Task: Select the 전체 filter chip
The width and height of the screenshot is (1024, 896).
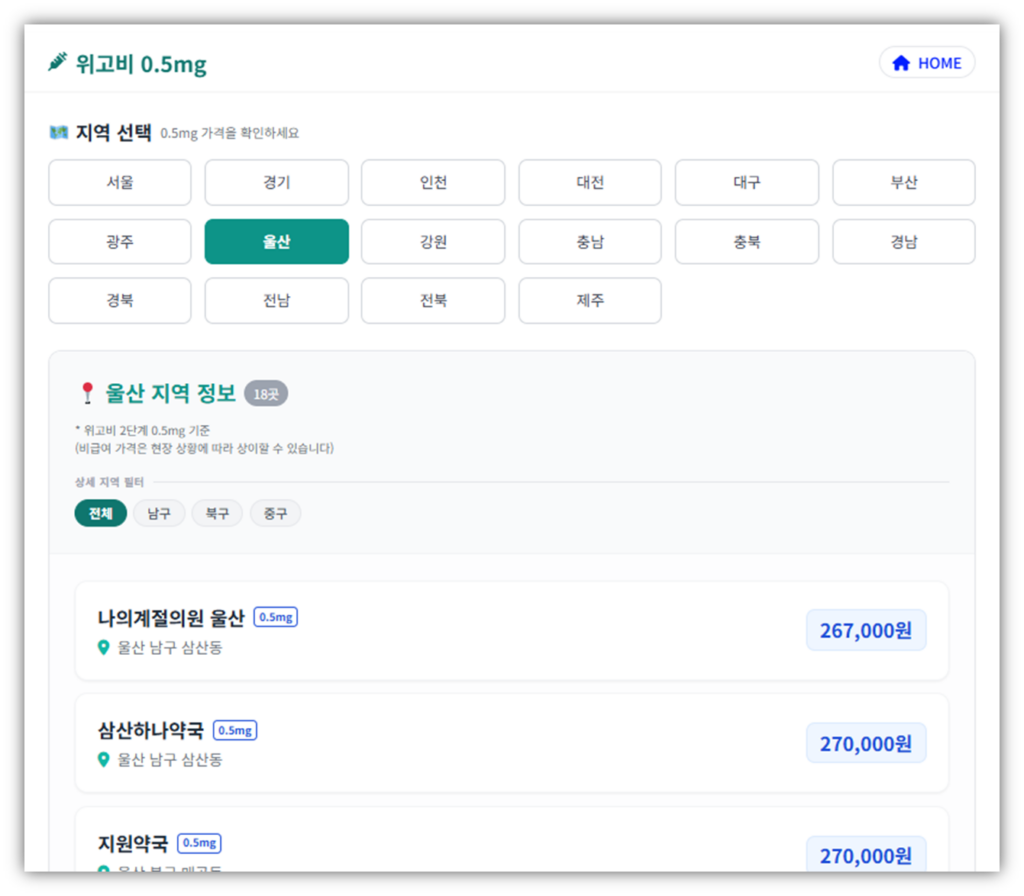Action: point(100,513)
